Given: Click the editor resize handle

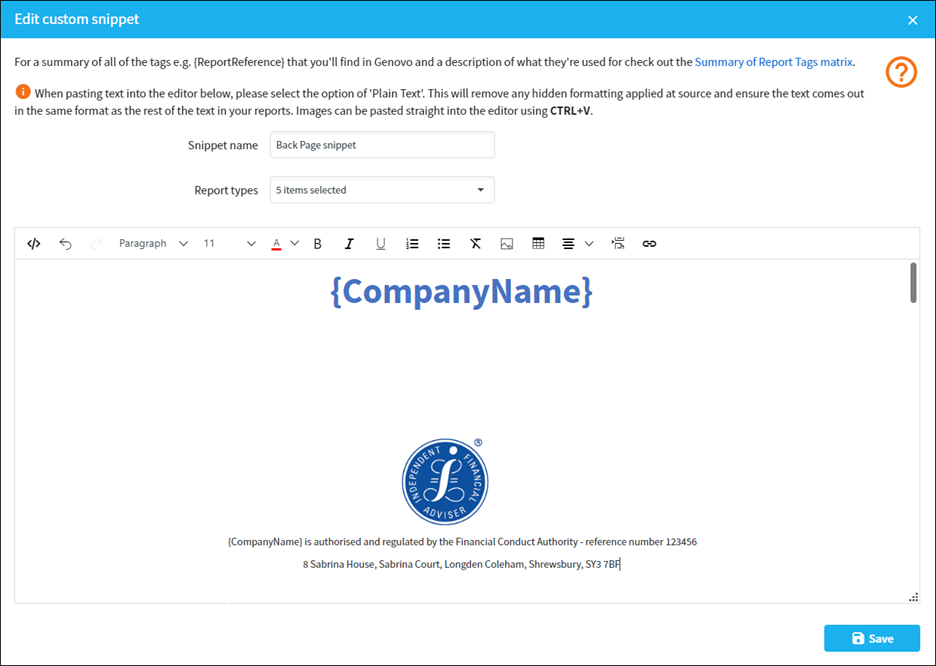Looking at the screenshot, I should [x=913, y=597].
